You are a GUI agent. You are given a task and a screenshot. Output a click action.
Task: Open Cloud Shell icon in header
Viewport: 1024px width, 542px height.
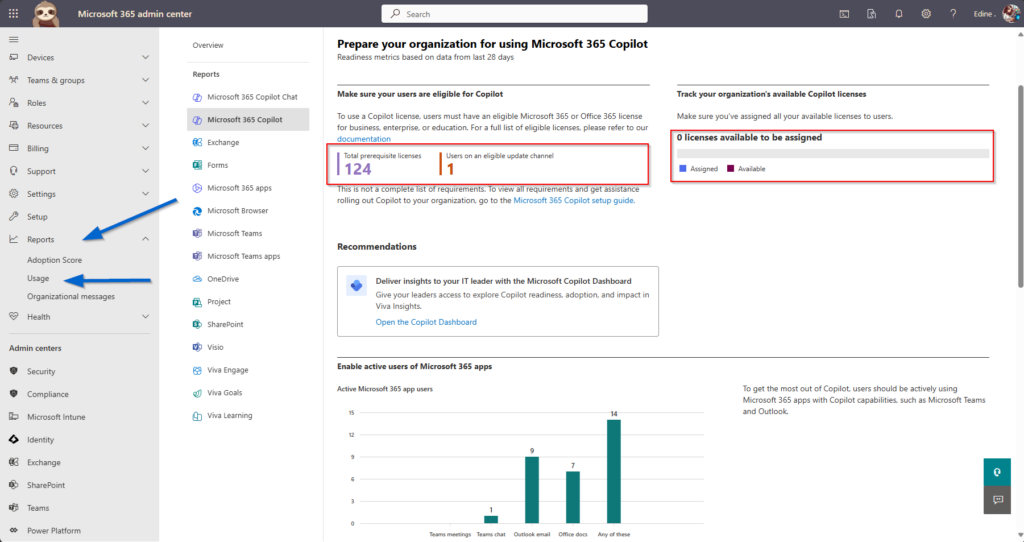click(x=844, y=14)
